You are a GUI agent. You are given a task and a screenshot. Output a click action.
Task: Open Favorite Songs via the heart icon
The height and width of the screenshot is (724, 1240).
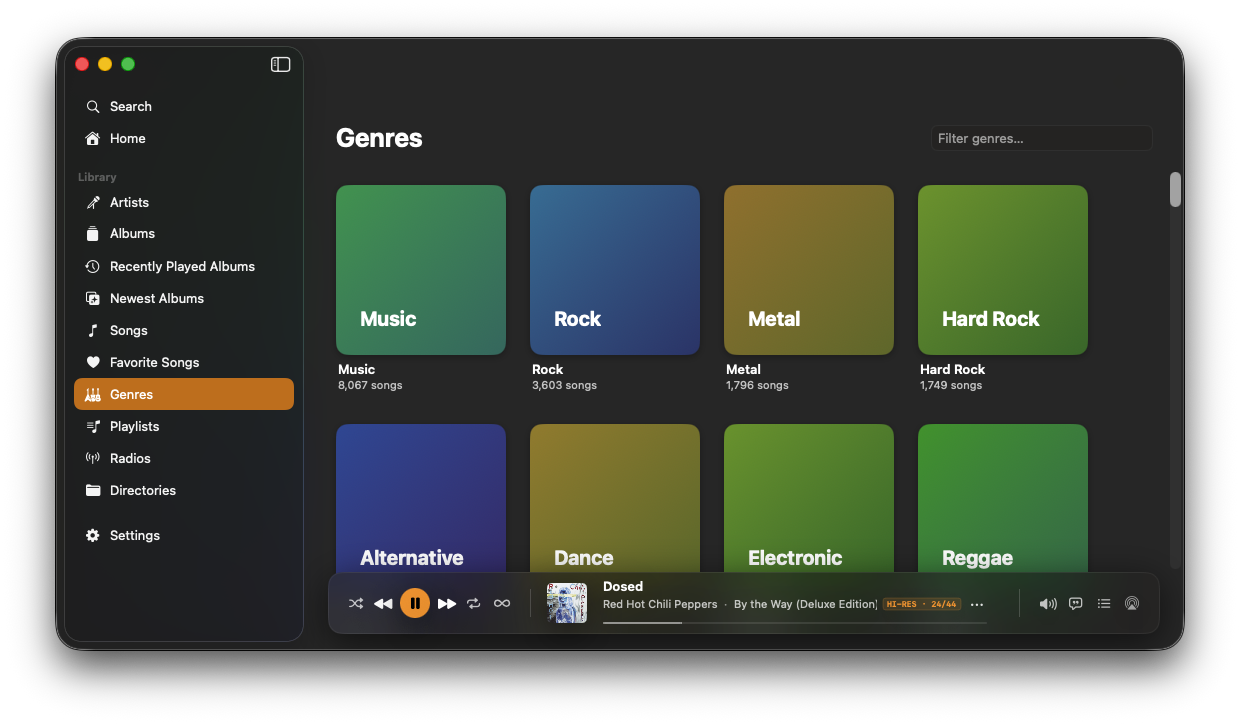(x=91, y=362)
